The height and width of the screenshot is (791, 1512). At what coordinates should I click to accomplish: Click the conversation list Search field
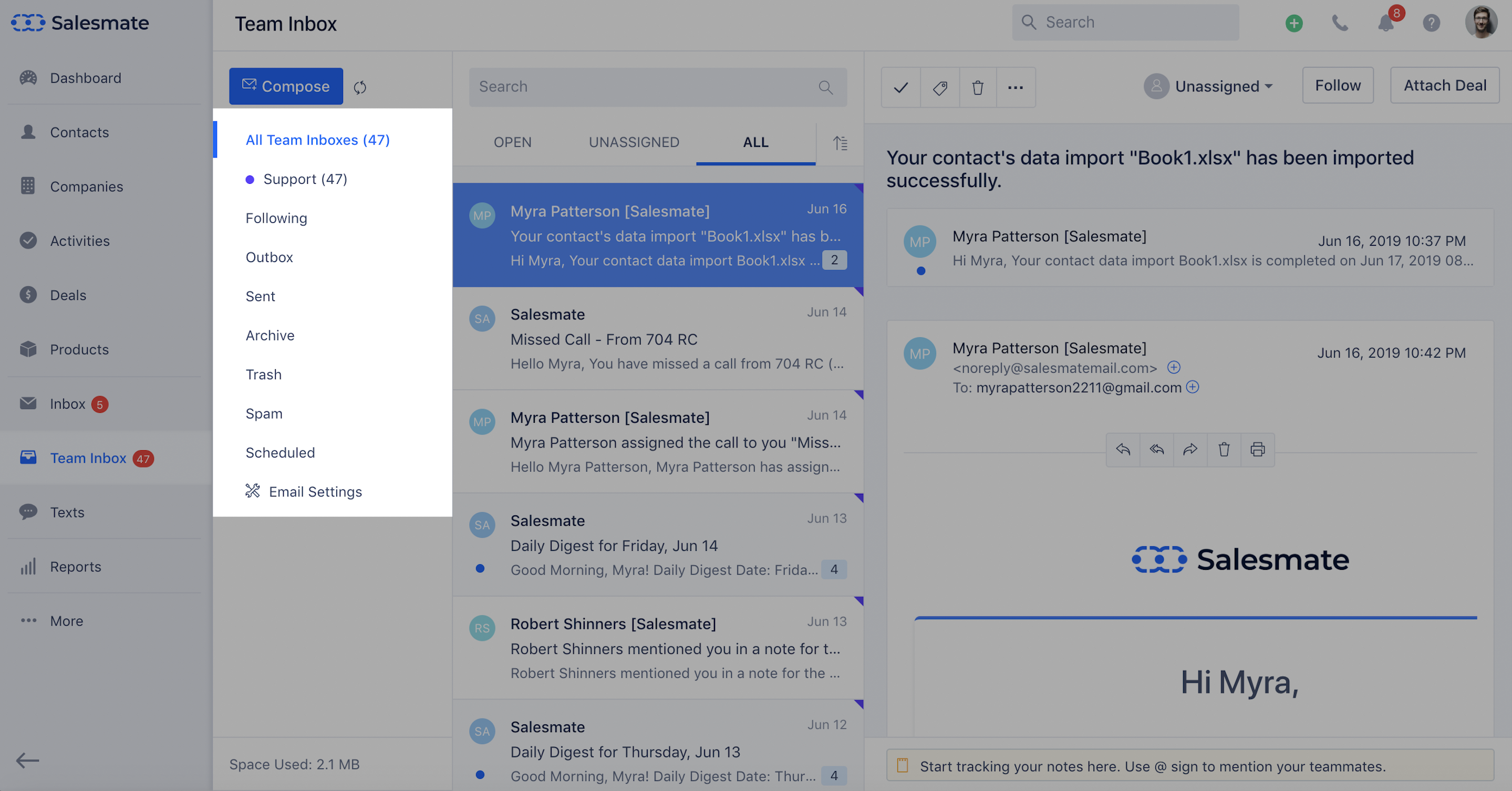pyautogui.click(x=657, y=87)
